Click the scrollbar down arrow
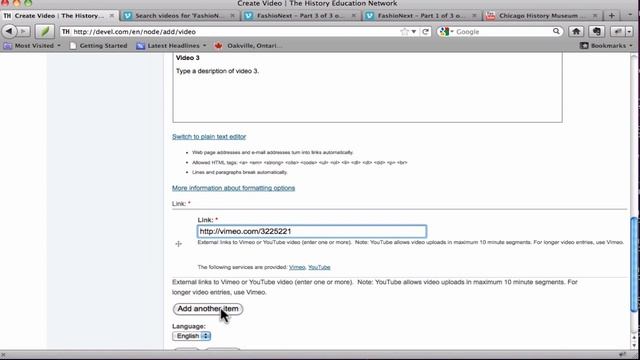This screenshot has width=640, height=360. click(x=634, y=346)
